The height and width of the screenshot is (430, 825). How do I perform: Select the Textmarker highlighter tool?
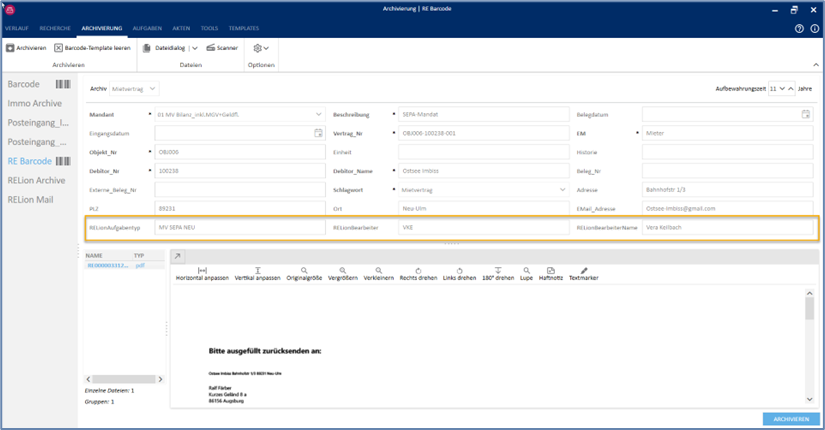583,274
